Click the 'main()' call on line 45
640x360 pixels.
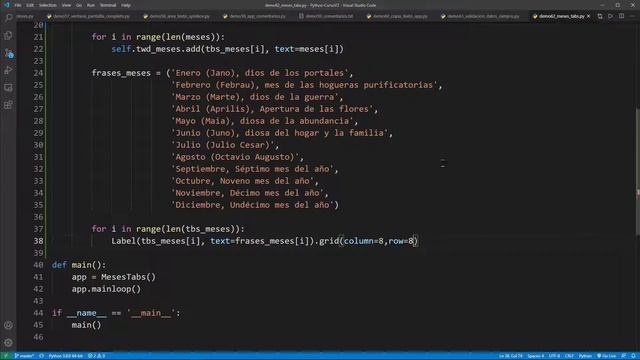point(86,325)
